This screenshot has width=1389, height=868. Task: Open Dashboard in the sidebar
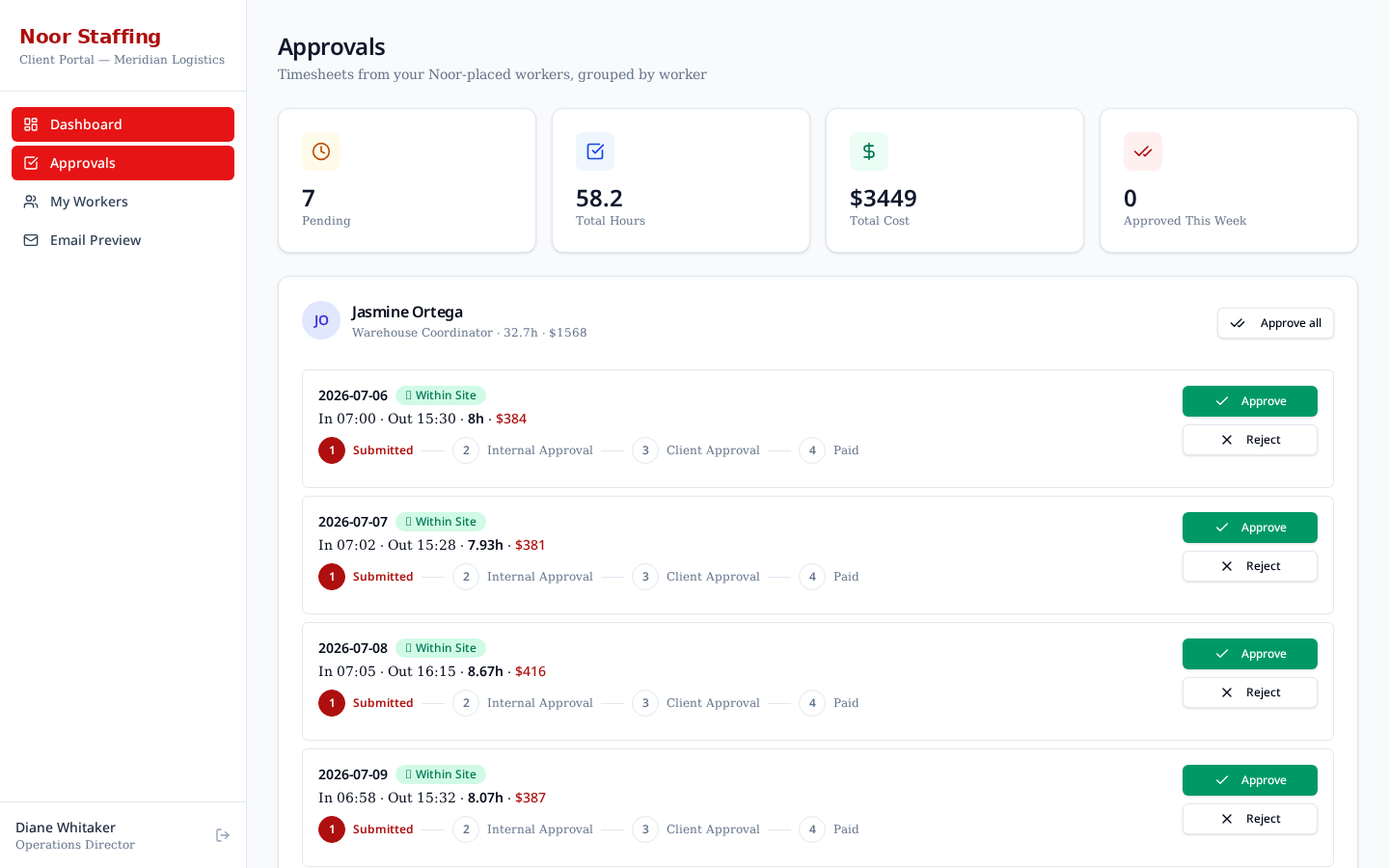(x=123, y=124)
